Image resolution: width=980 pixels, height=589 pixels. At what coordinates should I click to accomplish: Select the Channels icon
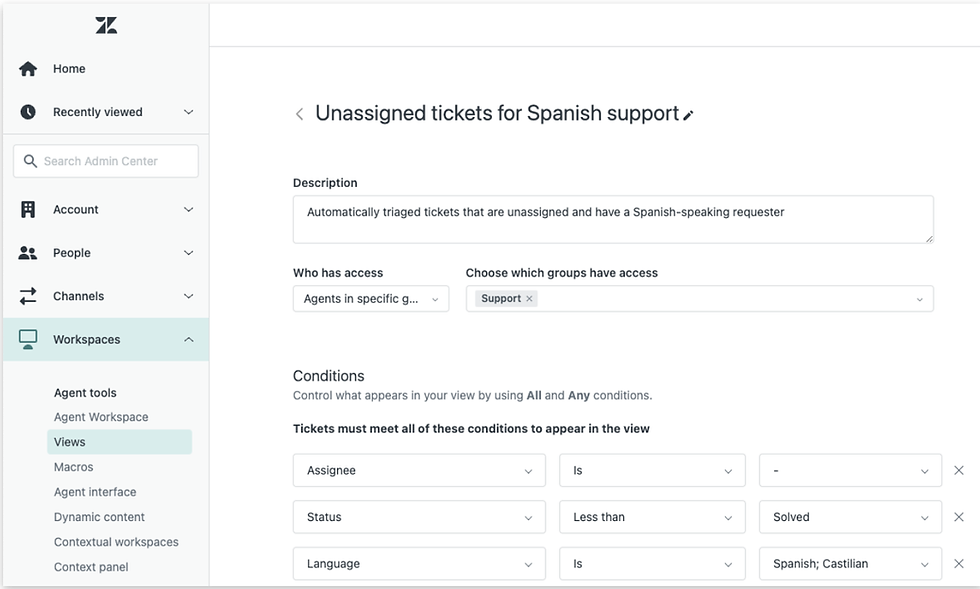pyautogui.click(x=28, y=295)
